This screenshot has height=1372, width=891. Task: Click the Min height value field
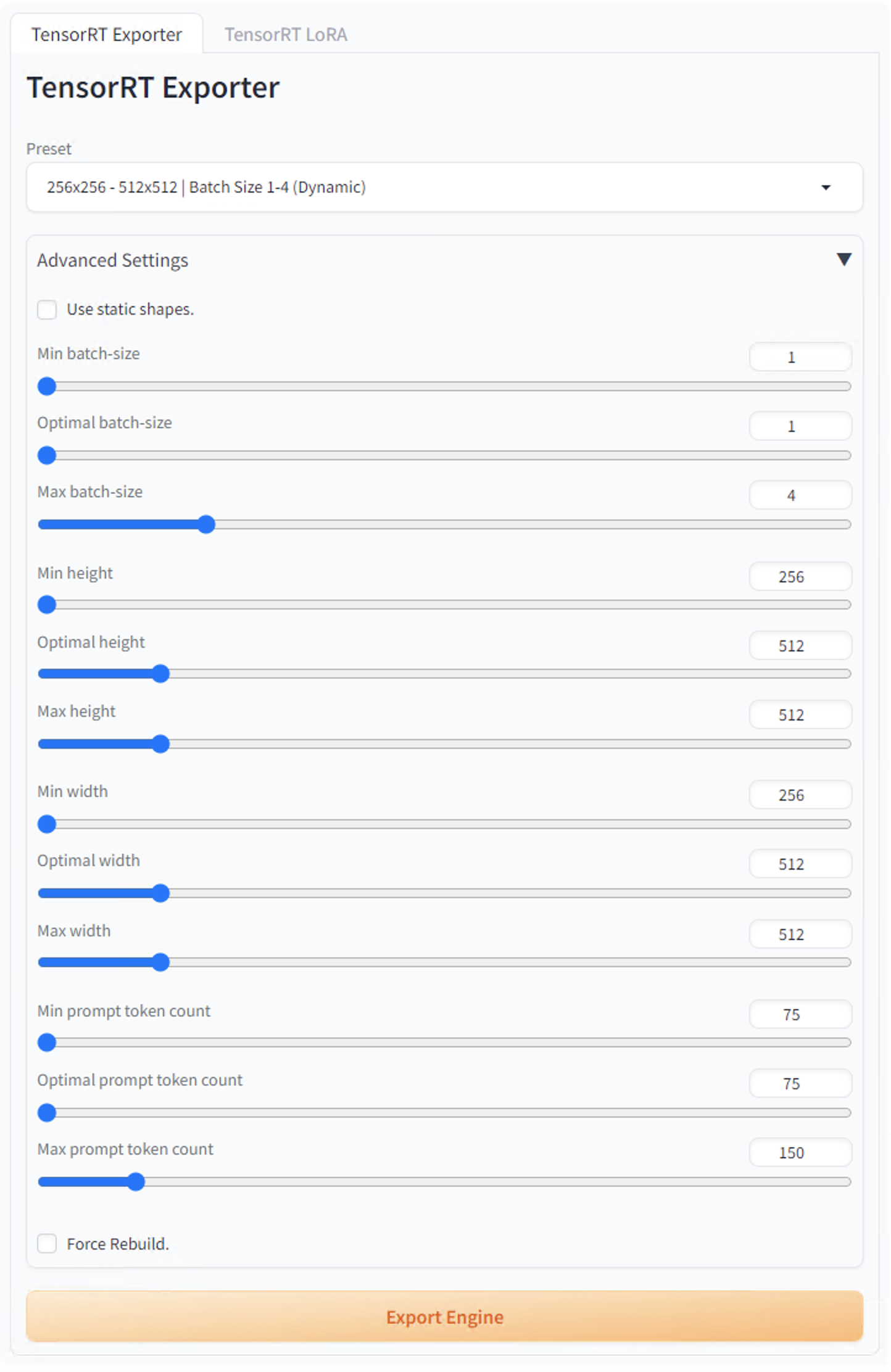pyautogui.click(x=800, y=576)
